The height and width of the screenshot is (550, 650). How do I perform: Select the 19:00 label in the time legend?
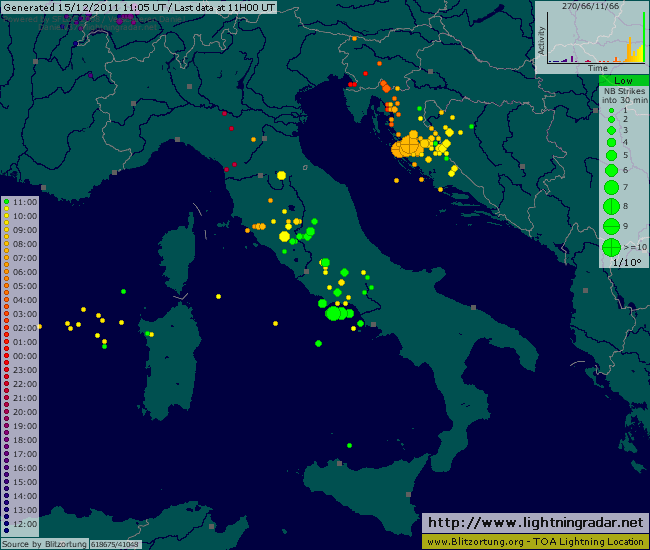[x=25, y=426]
